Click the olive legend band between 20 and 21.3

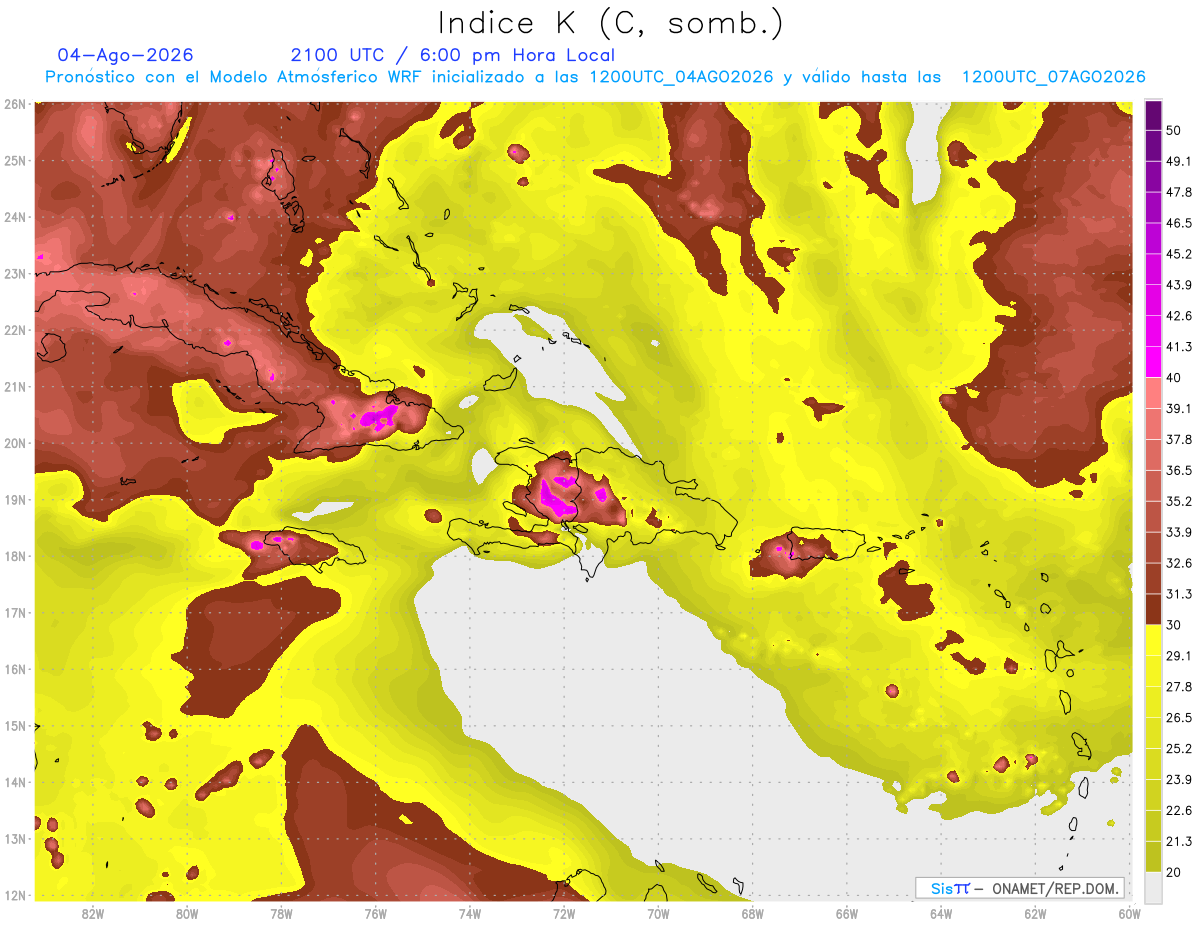1153,857
